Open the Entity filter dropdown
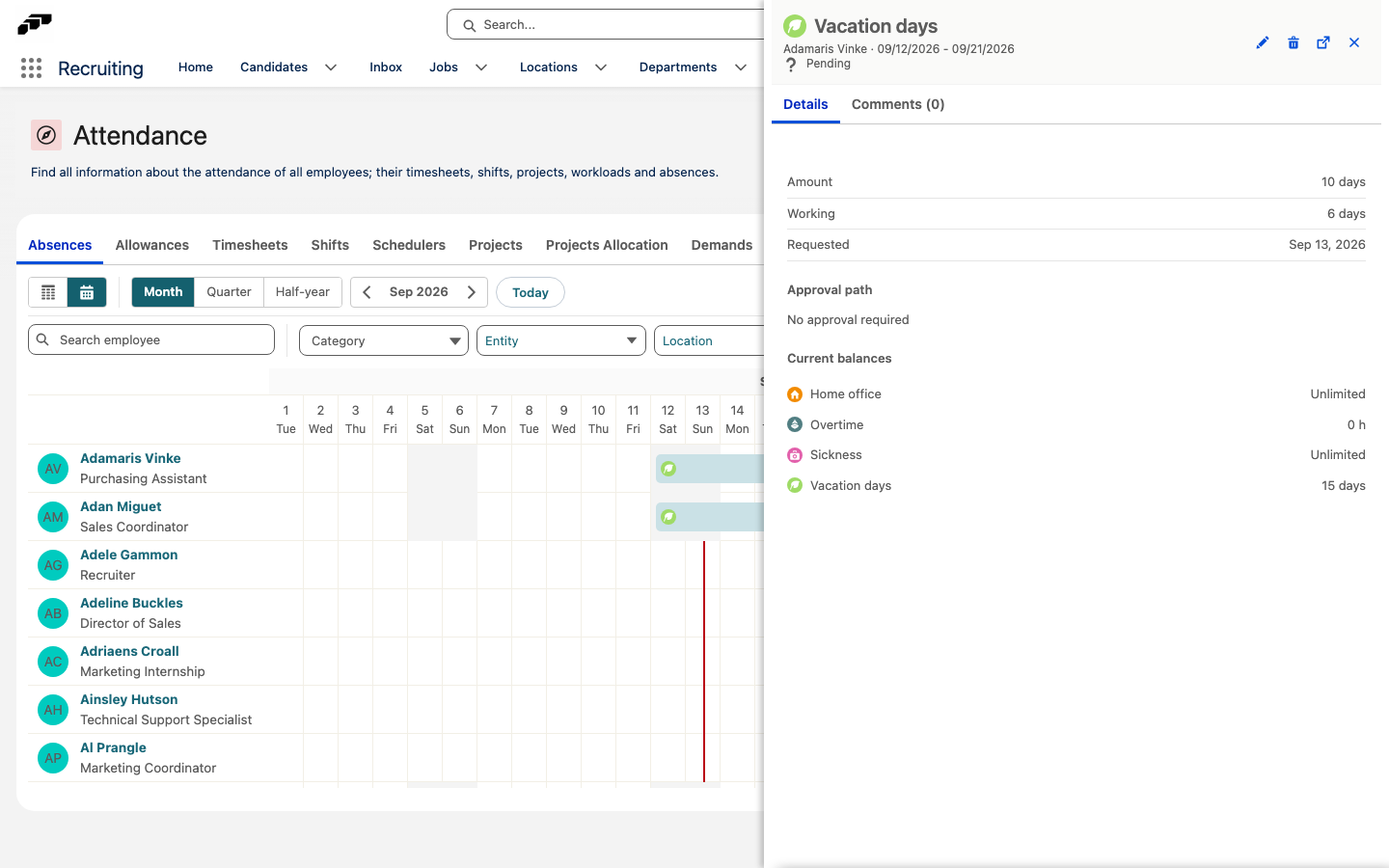This screenshot has height=868, width=1389. 561,340
